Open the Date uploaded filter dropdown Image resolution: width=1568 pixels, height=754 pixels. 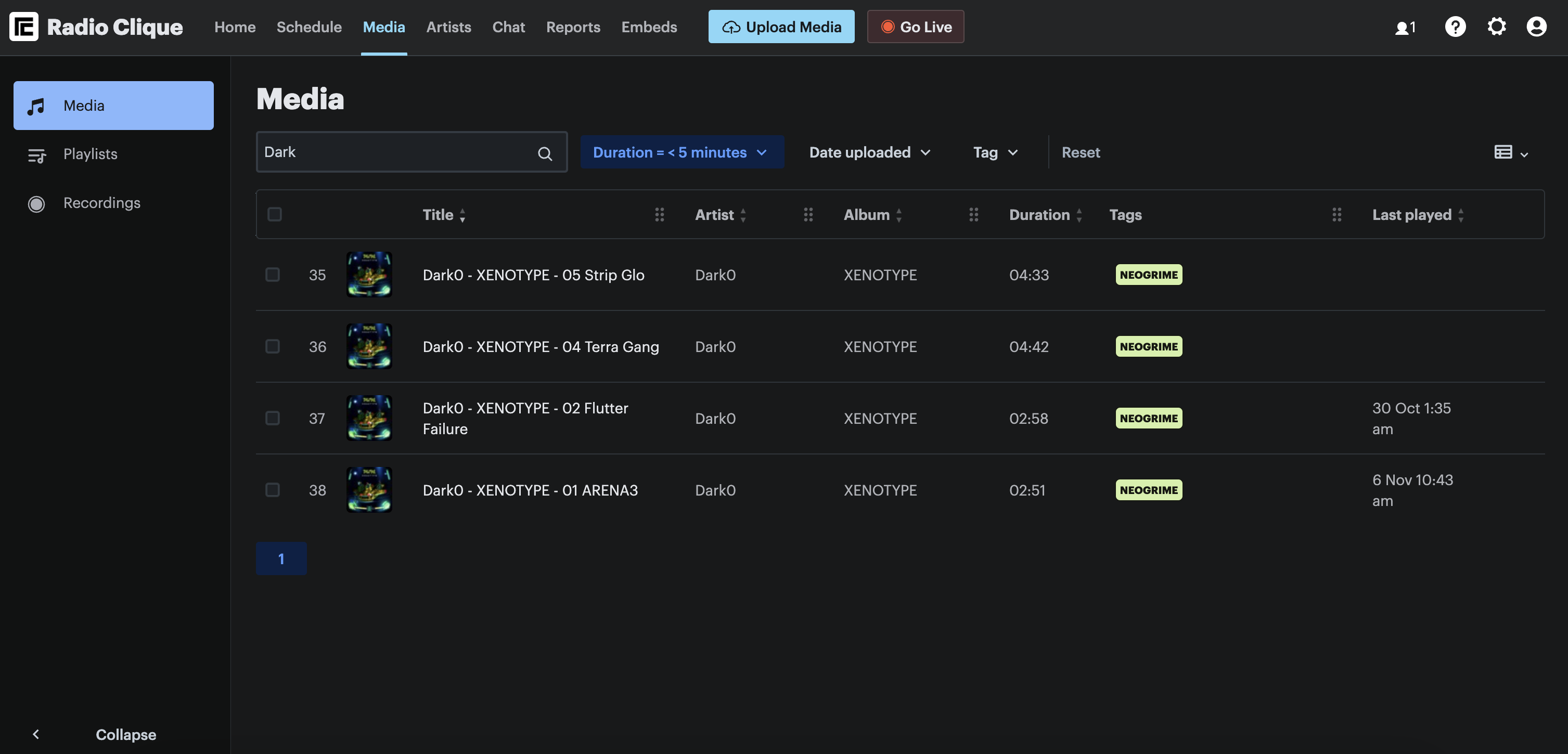tap(869, 152)
